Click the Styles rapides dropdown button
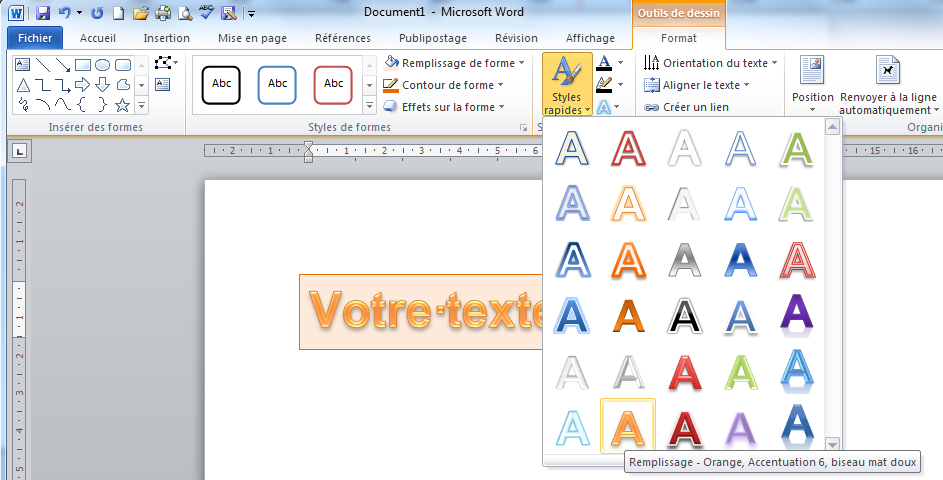This screenshot has height=480, width=943. point(567,84)
